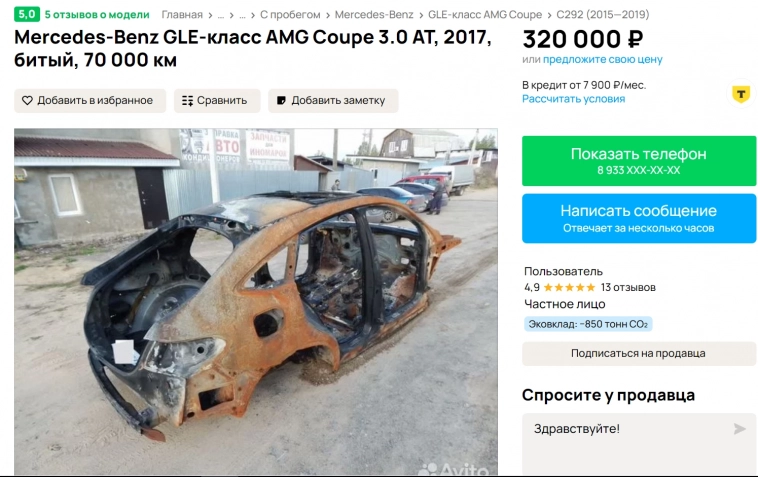Click the heart icon for favorites

(x=28, y=101)
